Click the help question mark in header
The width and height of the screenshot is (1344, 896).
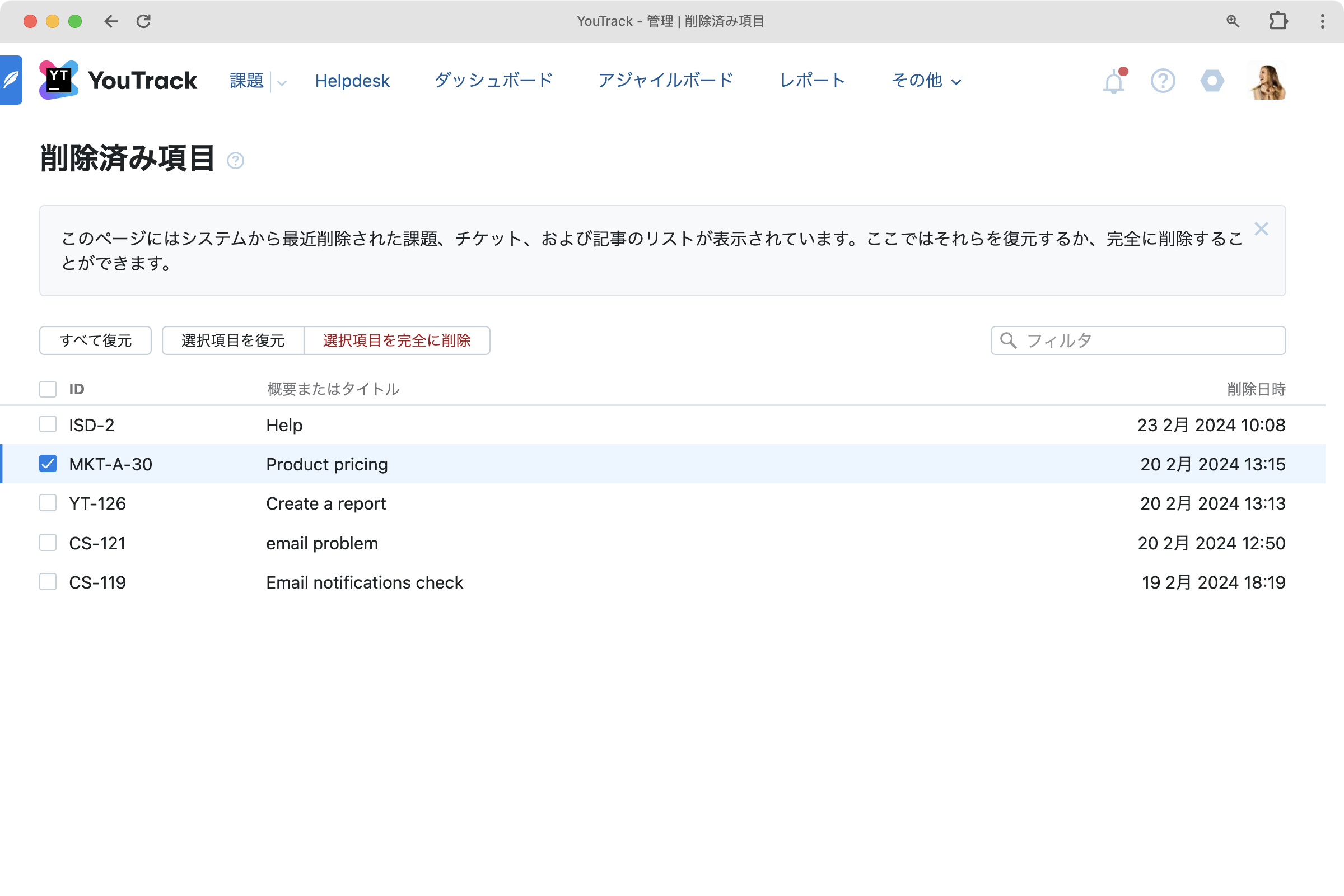1163,81
